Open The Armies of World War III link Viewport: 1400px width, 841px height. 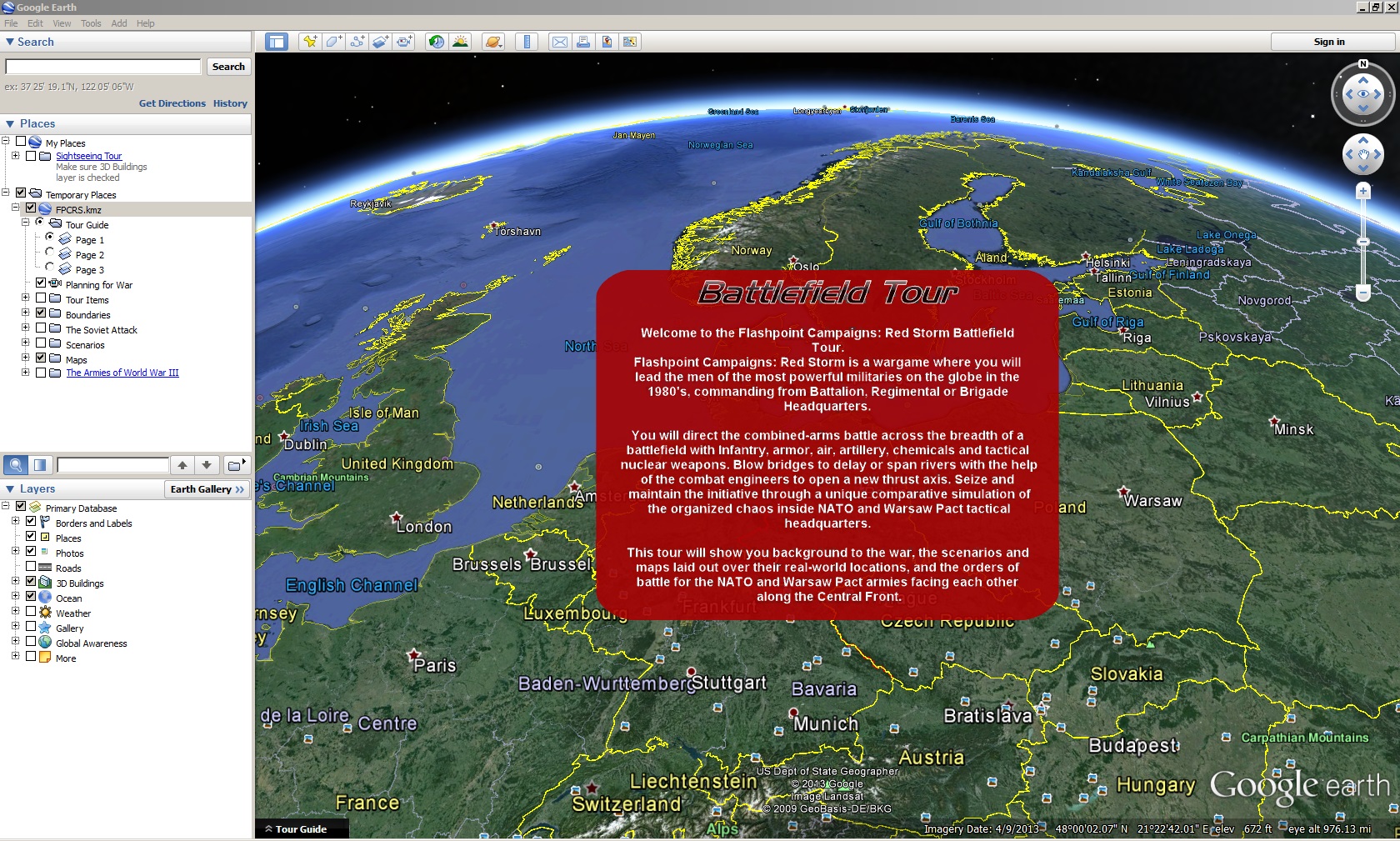tap(122, 373)
